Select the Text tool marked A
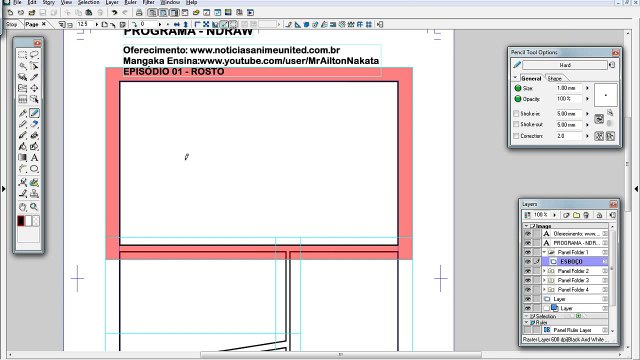Image resolution: width=640 pixels, height=360 pixels. [34, 157]
